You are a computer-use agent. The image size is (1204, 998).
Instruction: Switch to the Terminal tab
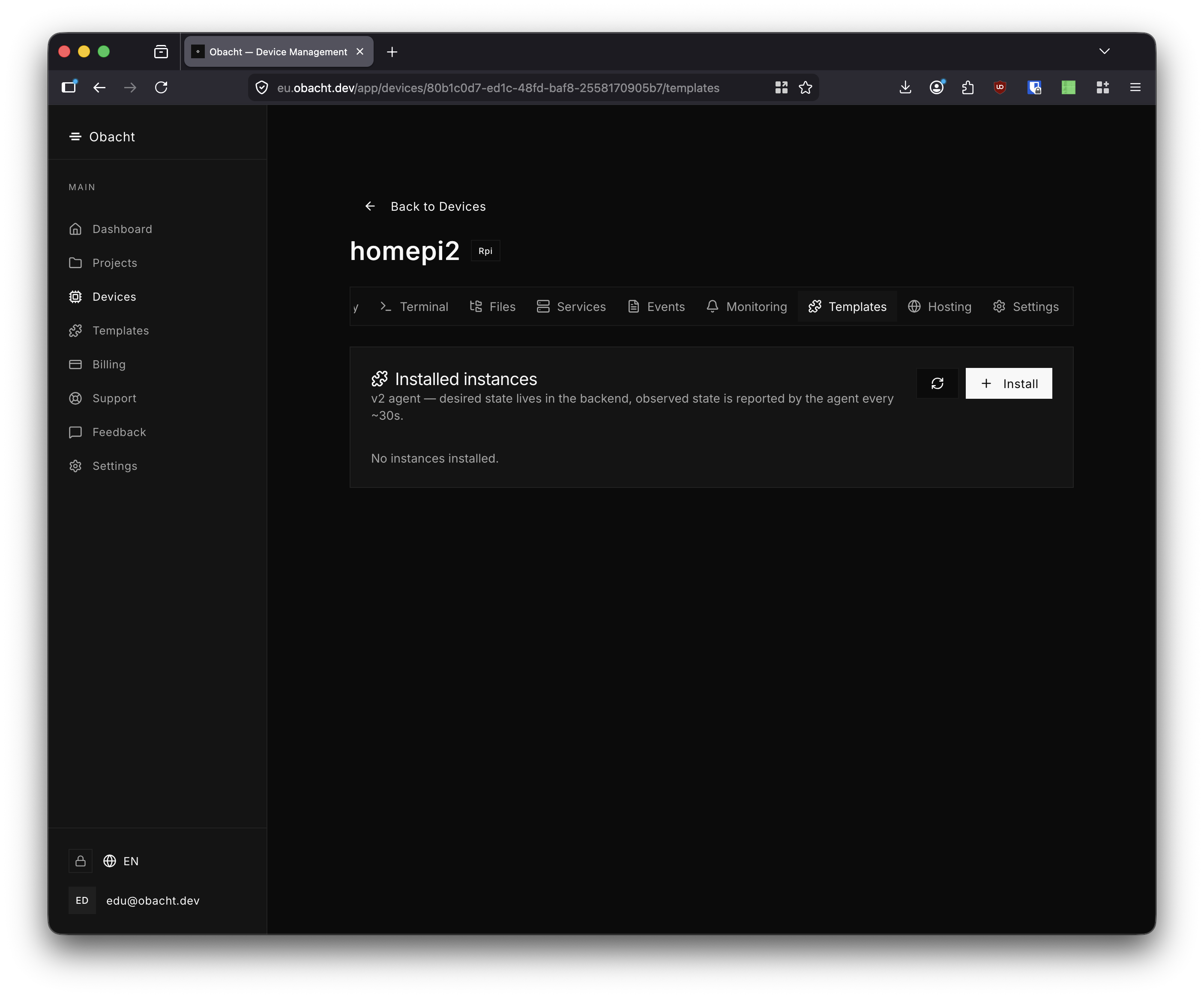(x=414, y=307)
